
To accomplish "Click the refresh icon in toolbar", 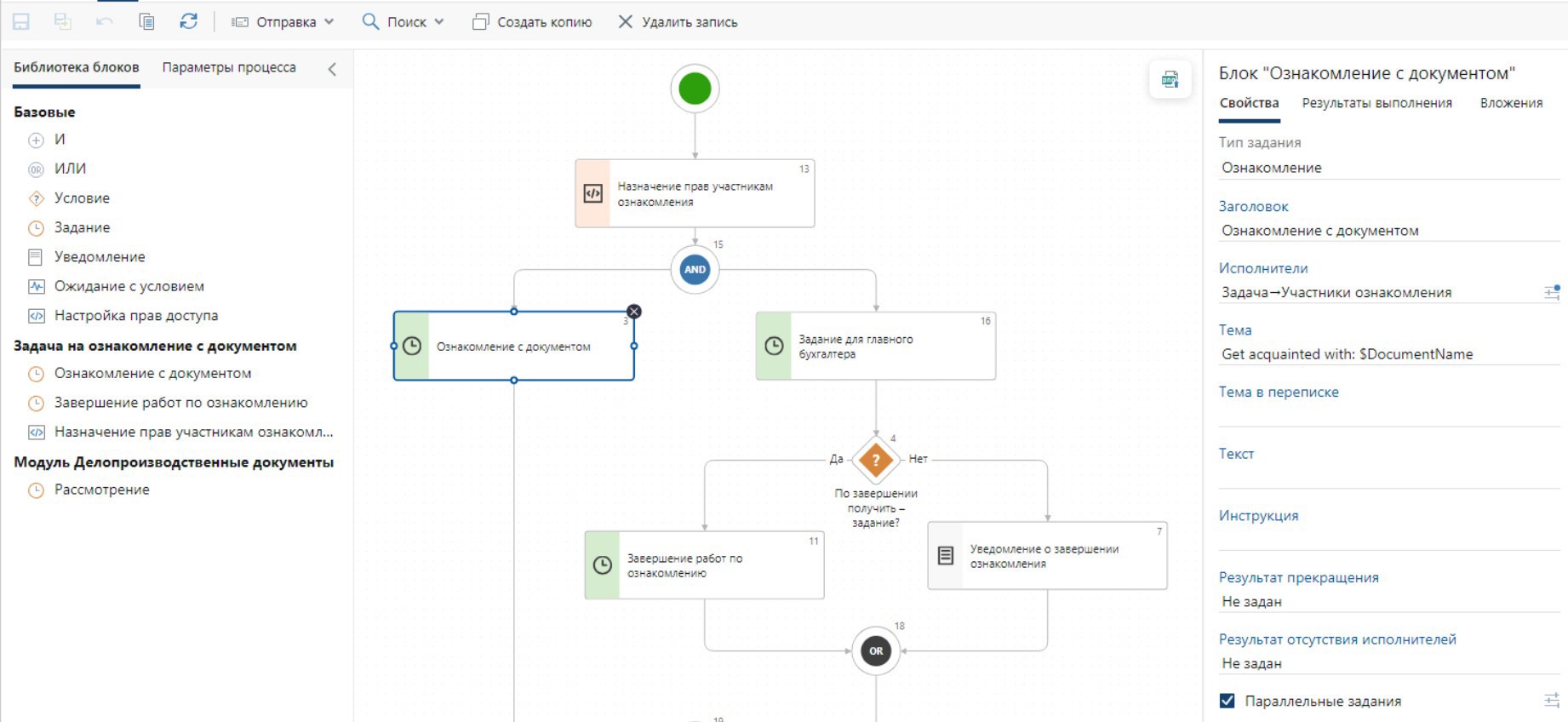I will pos(188,22).
